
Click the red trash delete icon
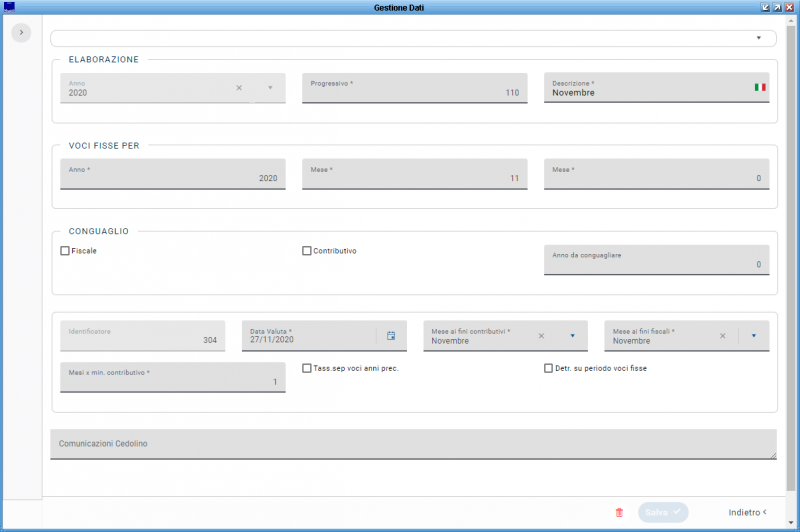(x=619, y=512)
